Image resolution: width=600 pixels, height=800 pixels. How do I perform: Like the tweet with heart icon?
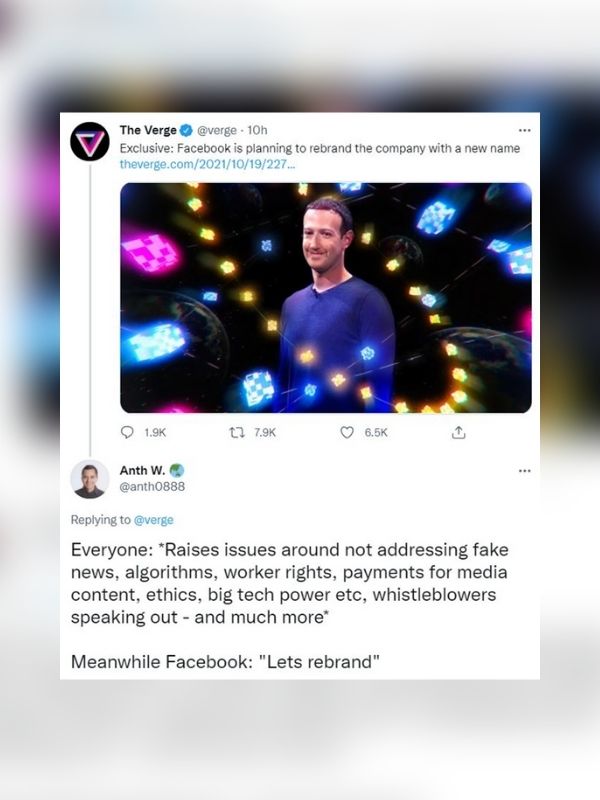347,433
